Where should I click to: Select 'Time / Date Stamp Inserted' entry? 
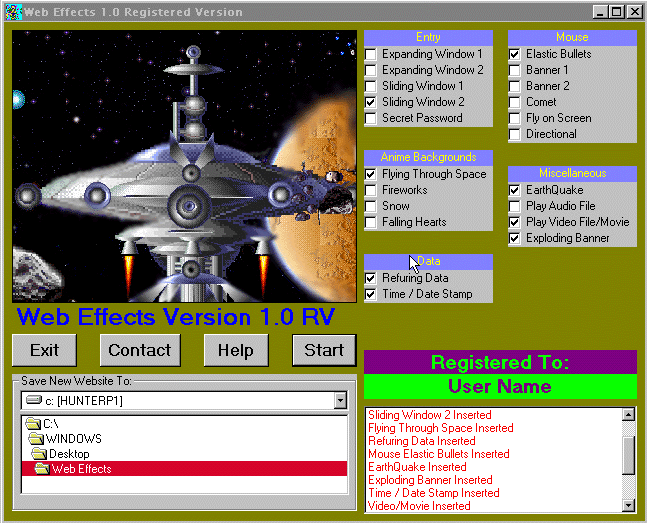pos(434,493)
